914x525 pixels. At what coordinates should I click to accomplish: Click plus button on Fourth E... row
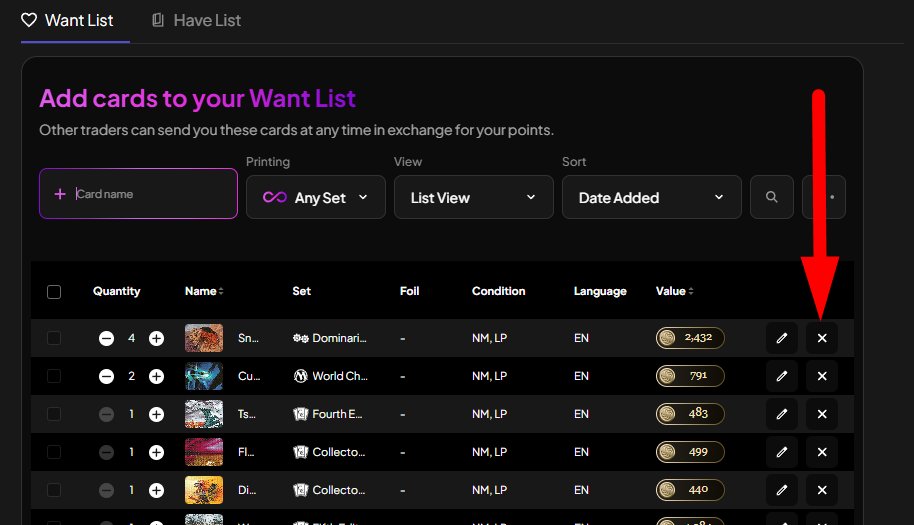(x=156, y=414)
